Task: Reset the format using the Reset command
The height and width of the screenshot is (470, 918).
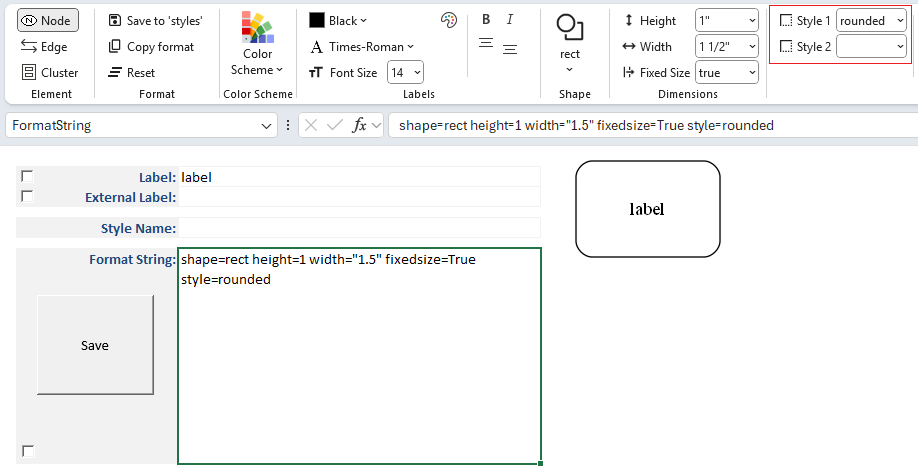Action: tap(131, 73)
